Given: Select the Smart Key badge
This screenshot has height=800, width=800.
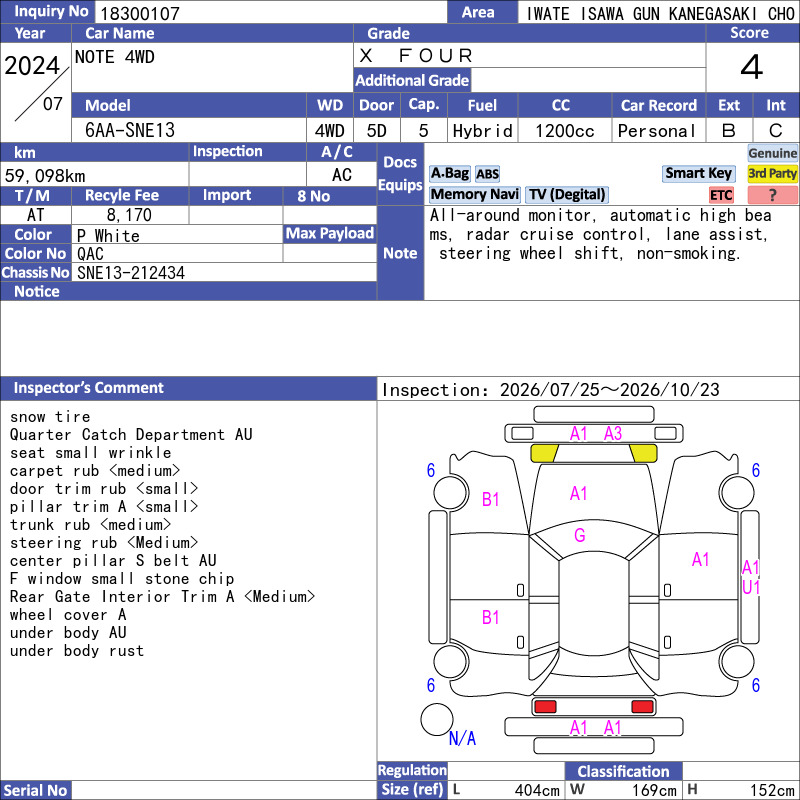Looking at the screenshot, I should (698, 173).
